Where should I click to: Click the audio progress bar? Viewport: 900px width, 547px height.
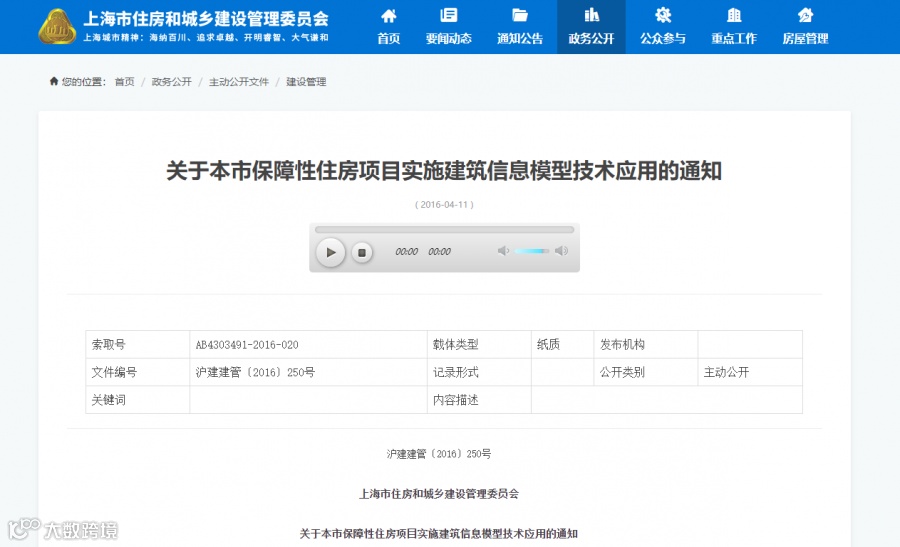pos(444,230)
